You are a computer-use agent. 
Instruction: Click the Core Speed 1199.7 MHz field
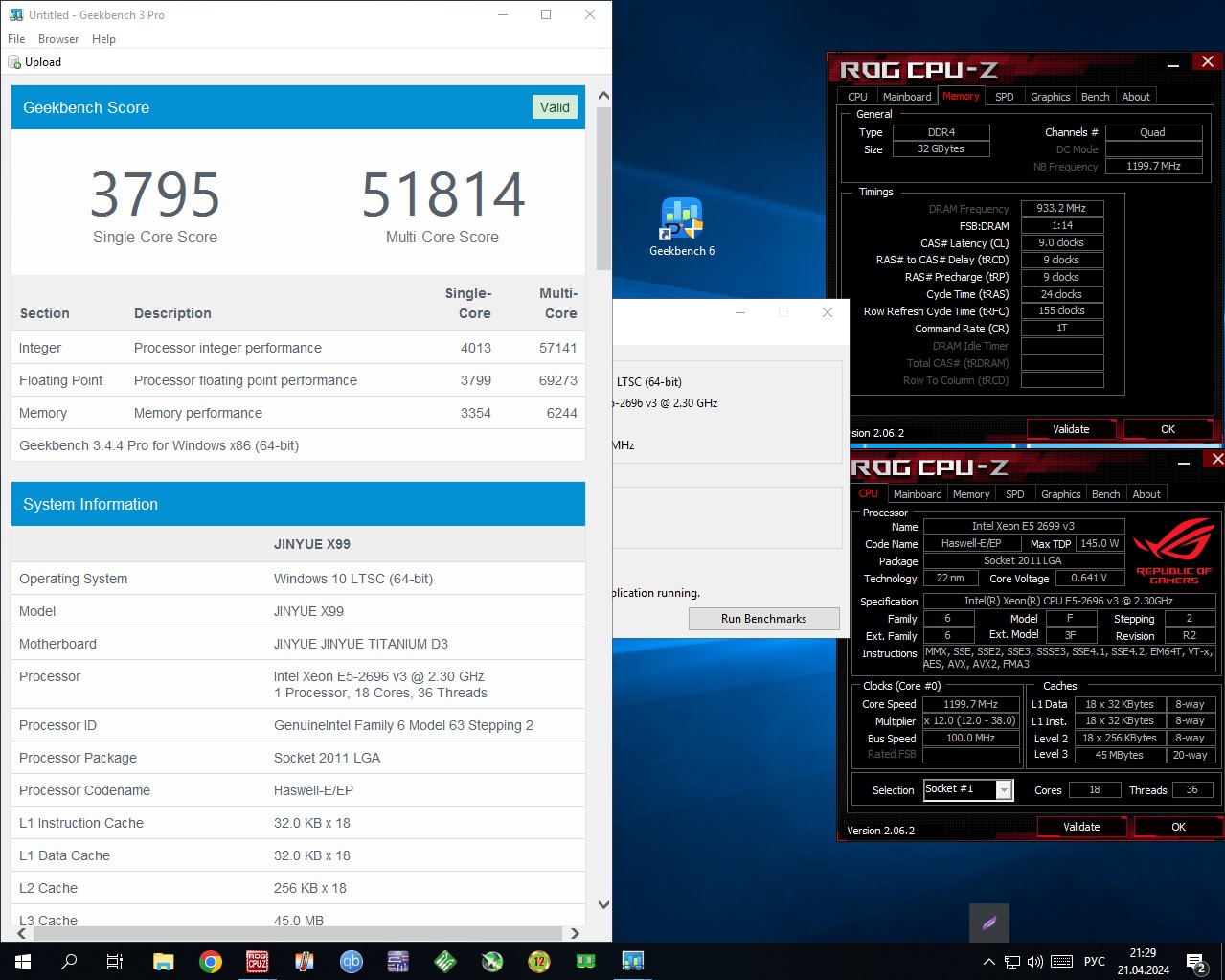coord(970,704)
